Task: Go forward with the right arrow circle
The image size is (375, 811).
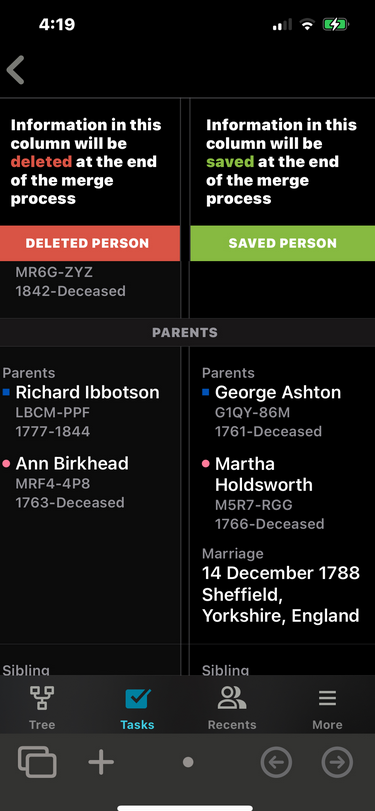Action: pyautogui.click(x=337, y=762)
